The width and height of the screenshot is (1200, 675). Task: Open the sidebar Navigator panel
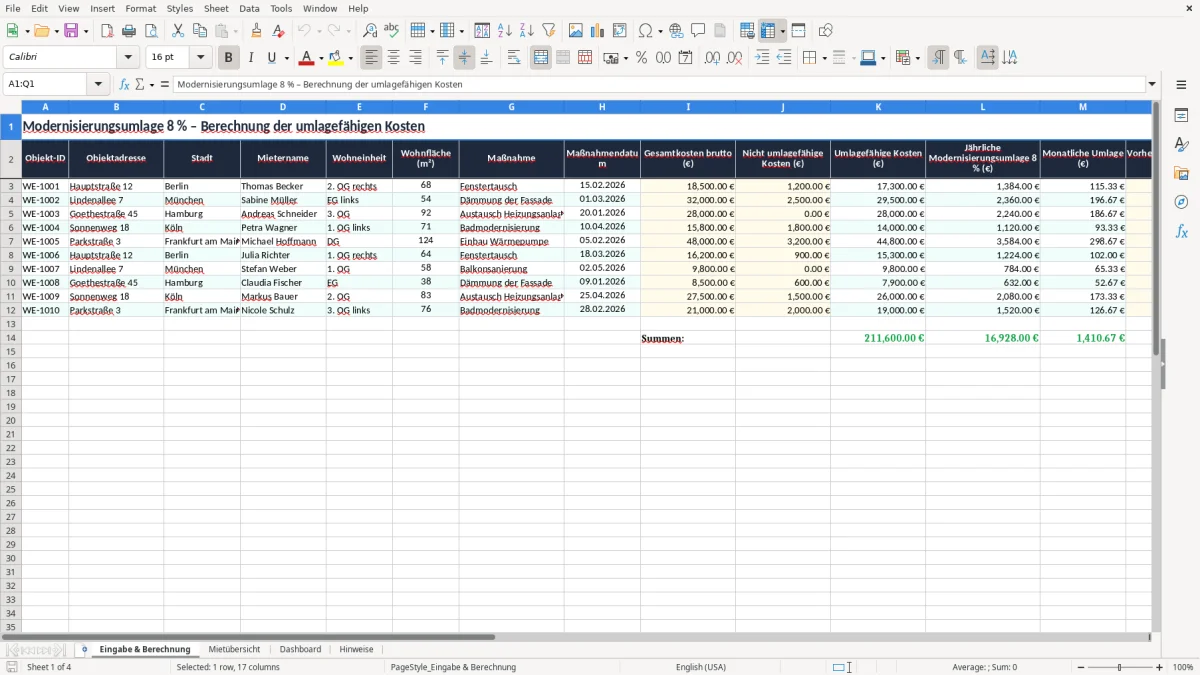click(1181, 203)
